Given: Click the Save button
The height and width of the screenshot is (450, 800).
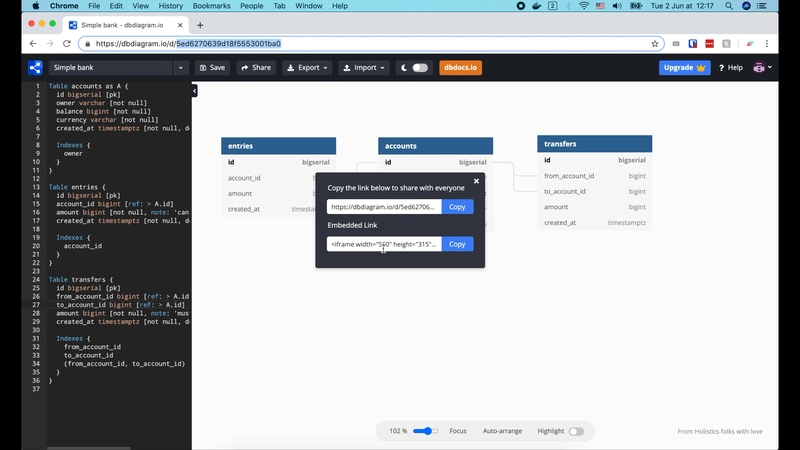Looking at the screenshot, I should pos(212,67).
